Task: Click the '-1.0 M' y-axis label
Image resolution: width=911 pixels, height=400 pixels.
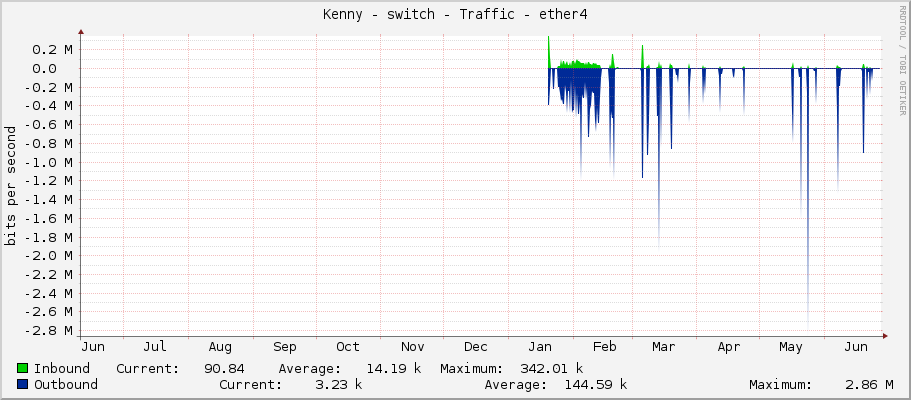Action: click(x=49, y=162)
